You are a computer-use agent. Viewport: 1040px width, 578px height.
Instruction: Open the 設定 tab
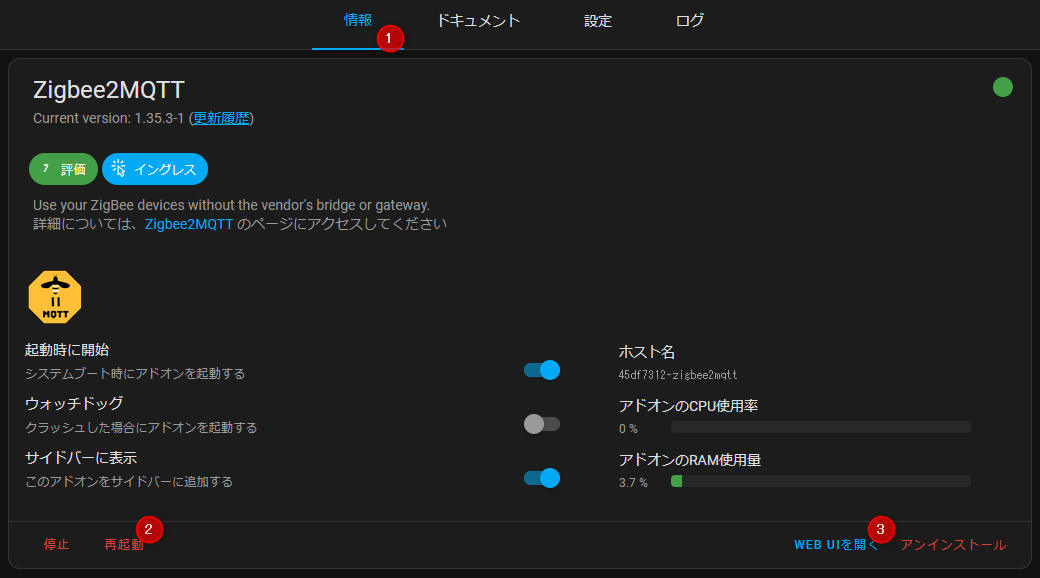point(598,21)
